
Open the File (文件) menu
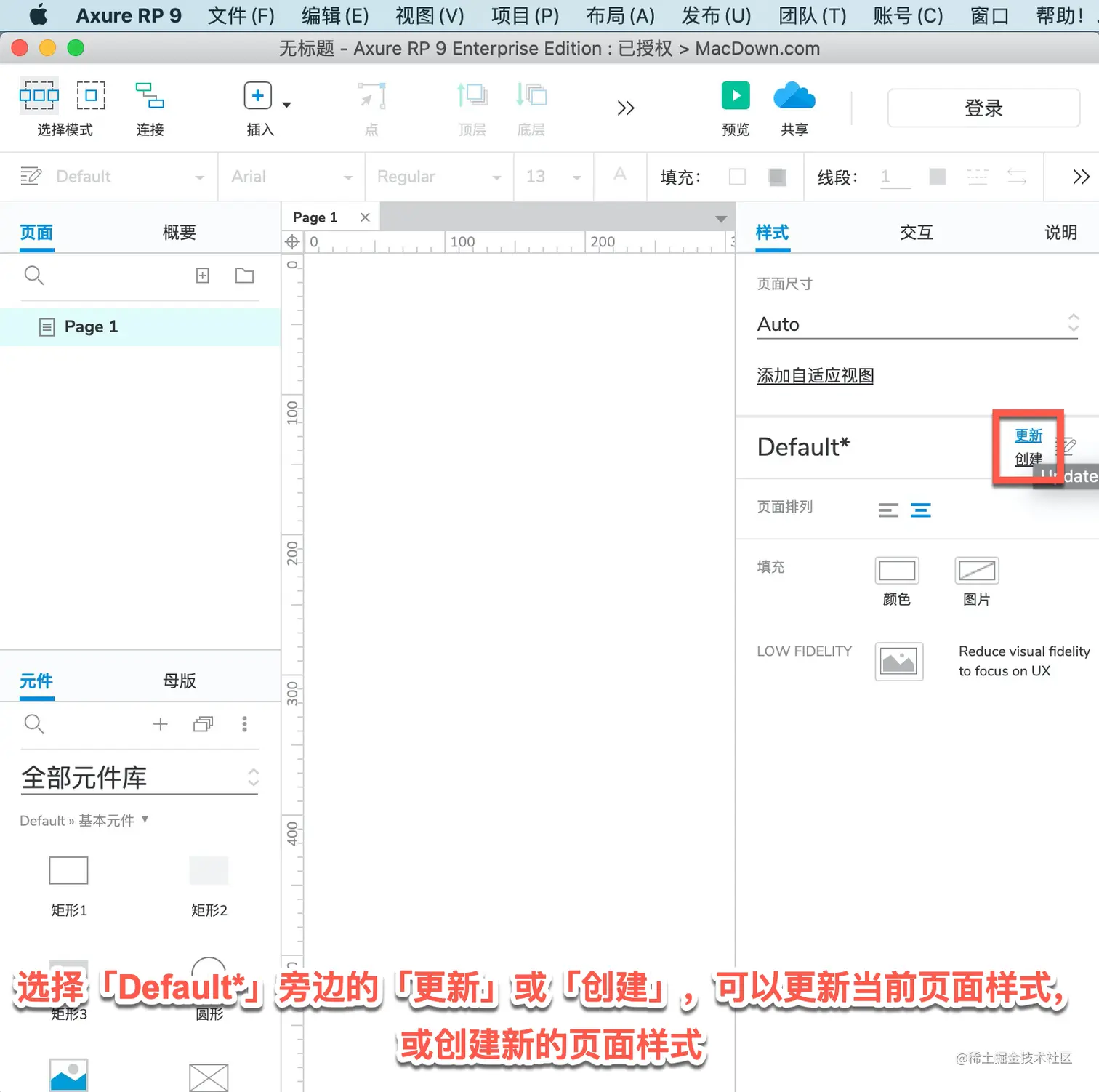click(x=241, y=15)
